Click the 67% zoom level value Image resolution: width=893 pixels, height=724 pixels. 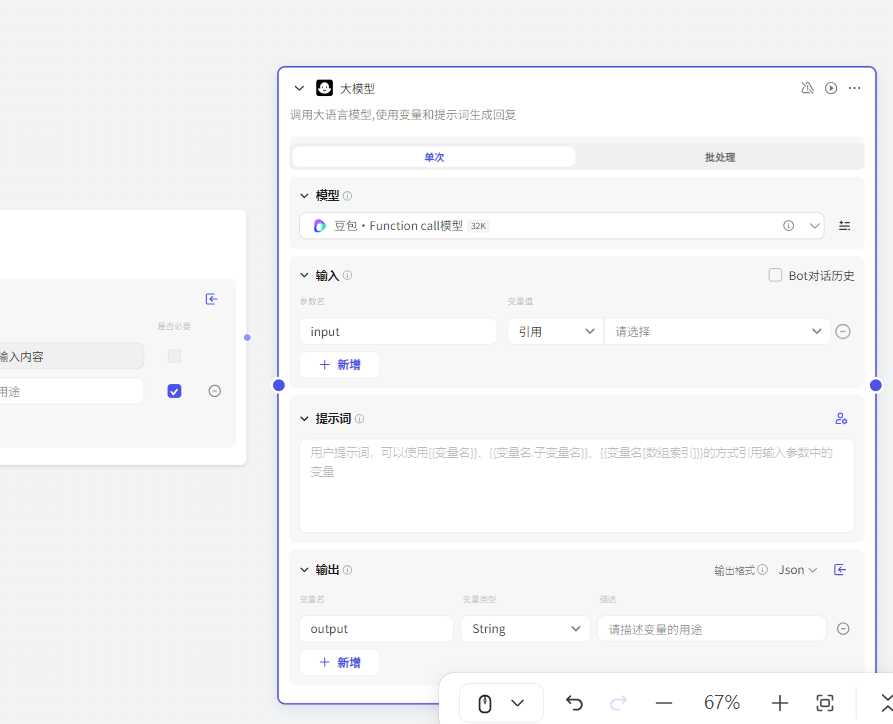(x=722, y=703)
